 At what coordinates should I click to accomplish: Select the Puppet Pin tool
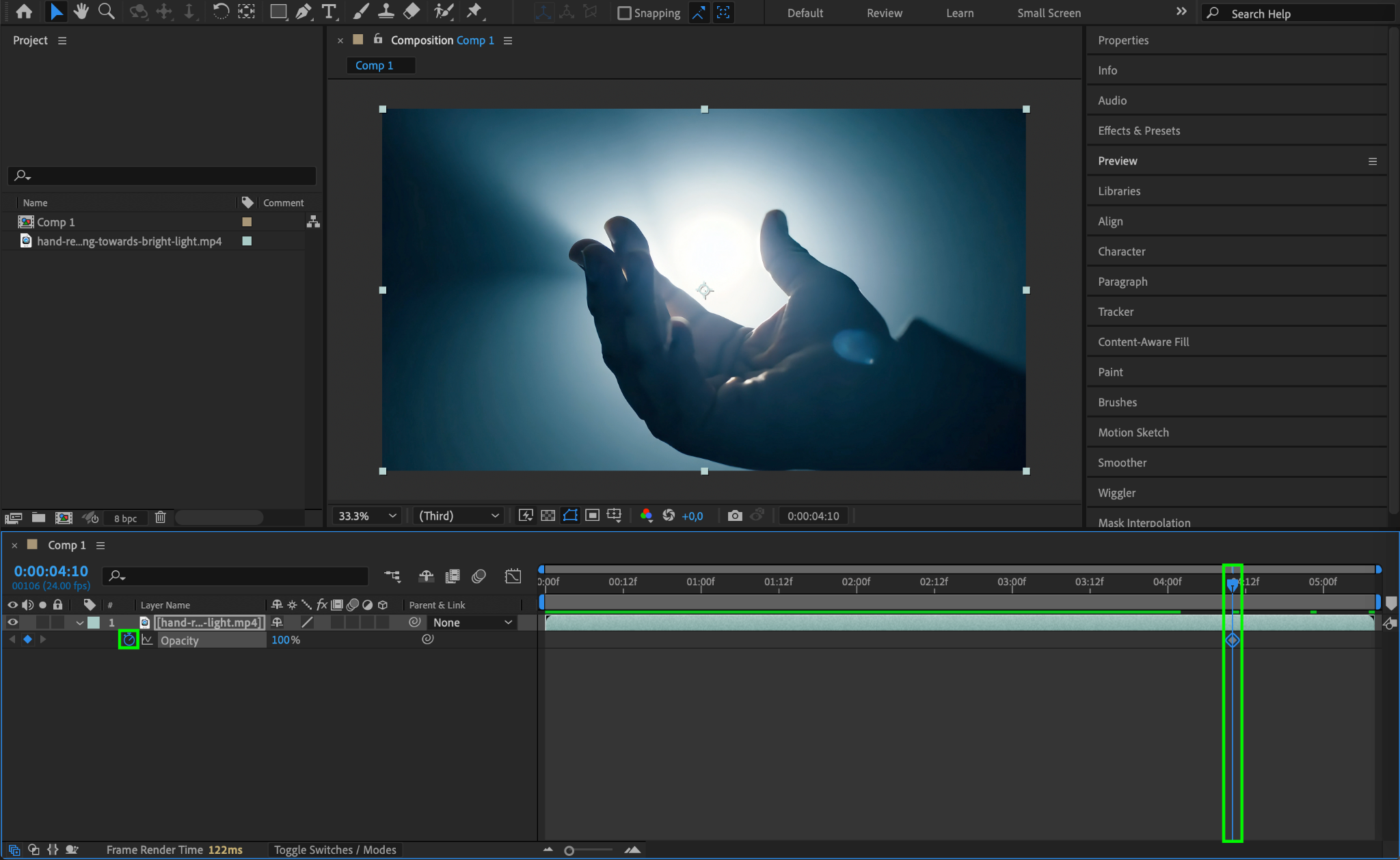[x=474, y=12]
